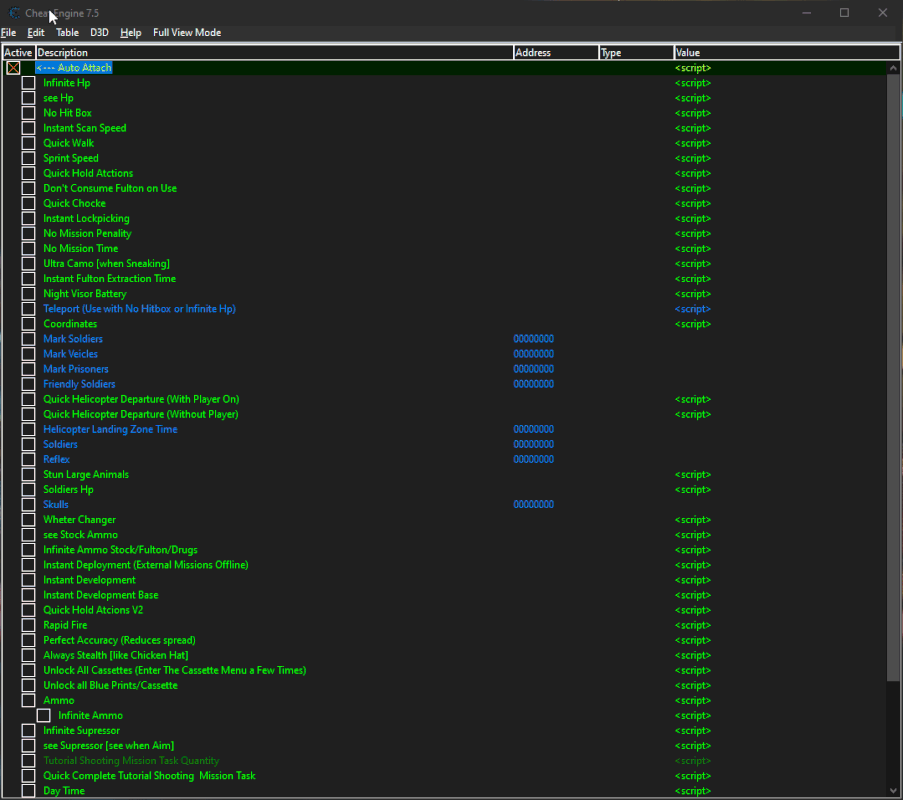This screenshot has width=903, height=800.
Task: Select 'Perfect Accuracy (Reduces spread)' entry
Action: point(119,640)
